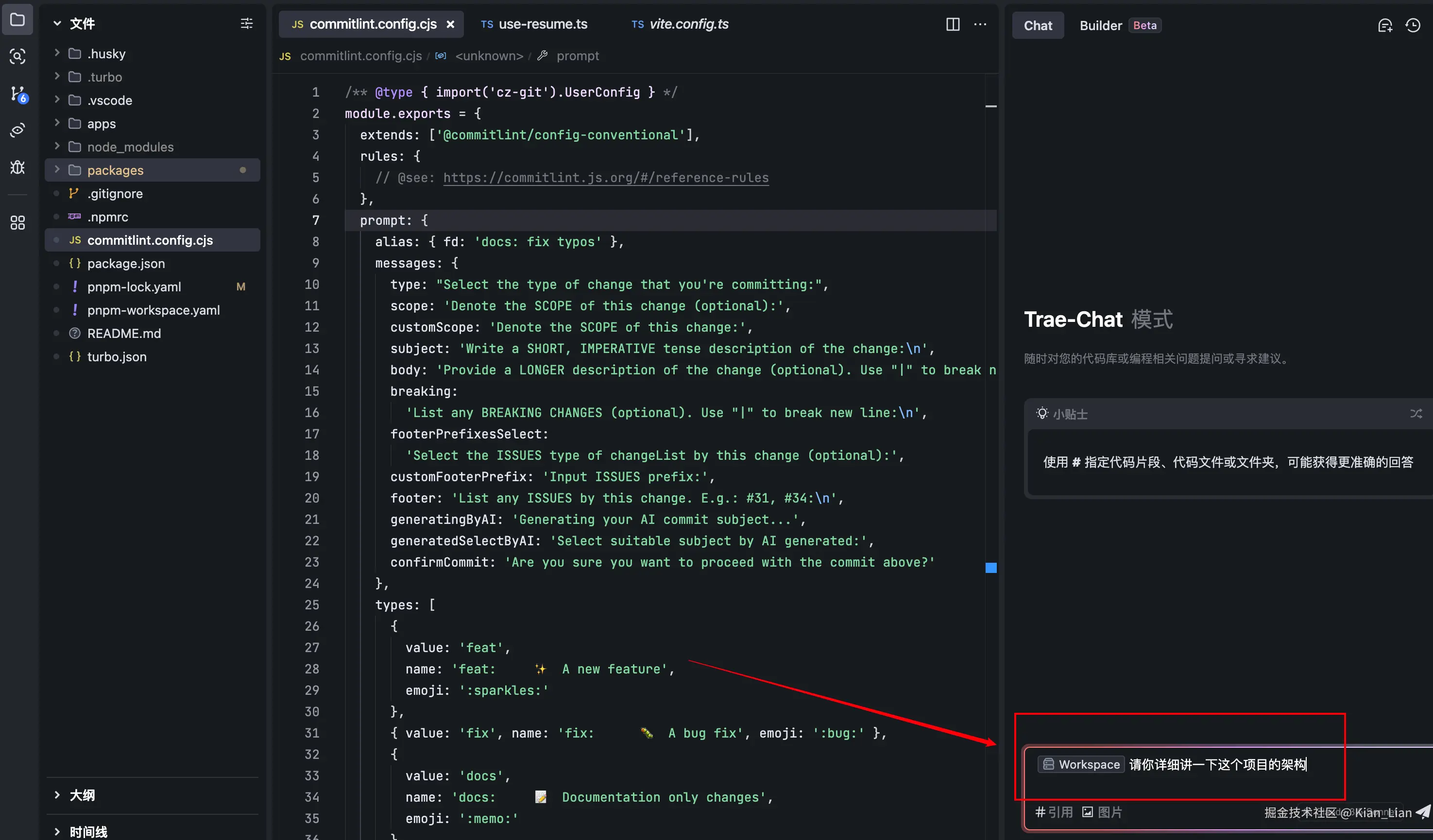Click file explorer filter settings icon
This screenshot has width=1433, height=840.
[246, 24]
